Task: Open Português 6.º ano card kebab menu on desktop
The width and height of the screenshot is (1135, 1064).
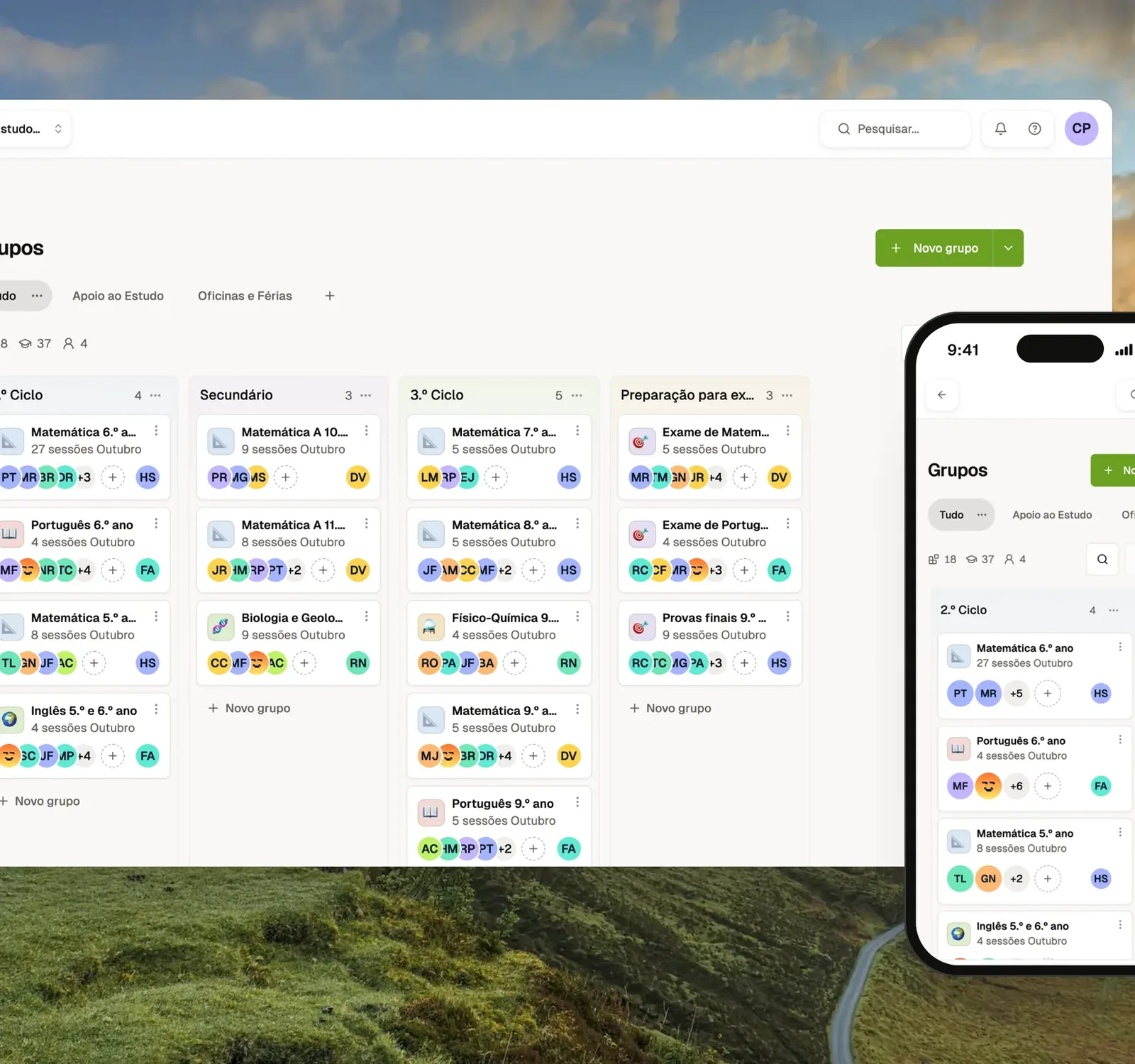Action: 156,523
